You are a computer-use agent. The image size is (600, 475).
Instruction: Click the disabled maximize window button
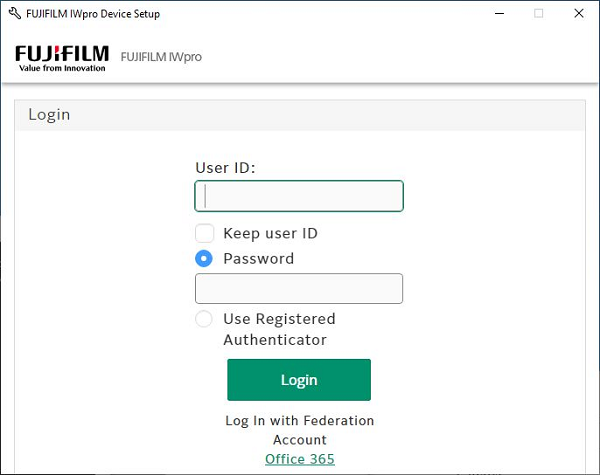click(x=539, y=14)
